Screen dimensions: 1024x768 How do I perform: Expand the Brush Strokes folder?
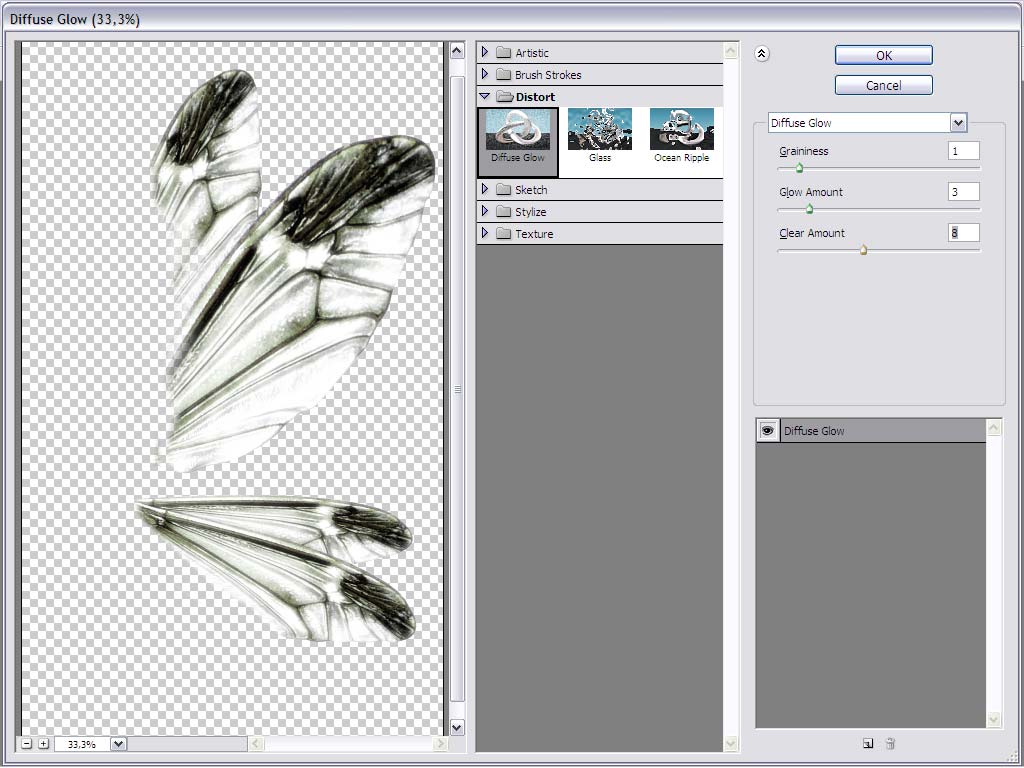(485, 74)
